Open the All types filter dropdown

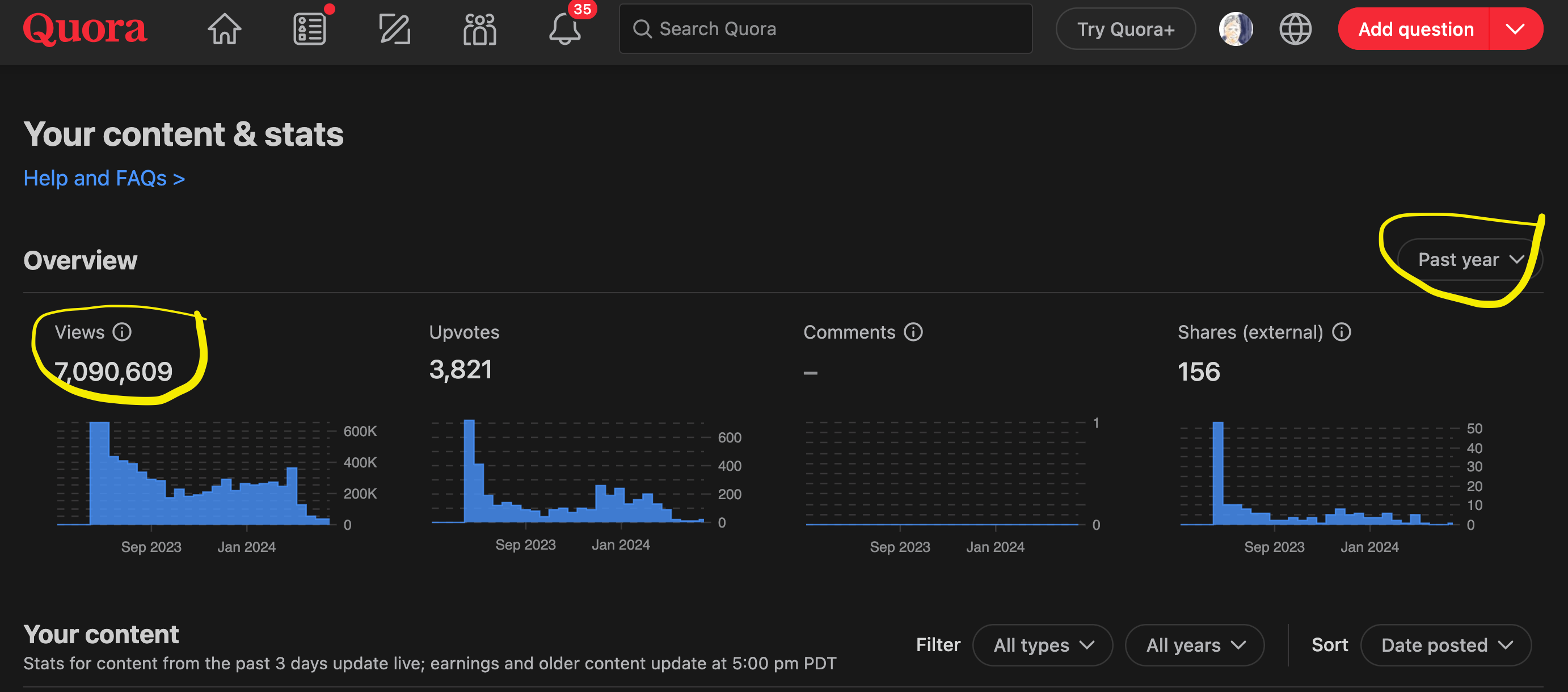pyautogui.click(x=1043, y=644)
